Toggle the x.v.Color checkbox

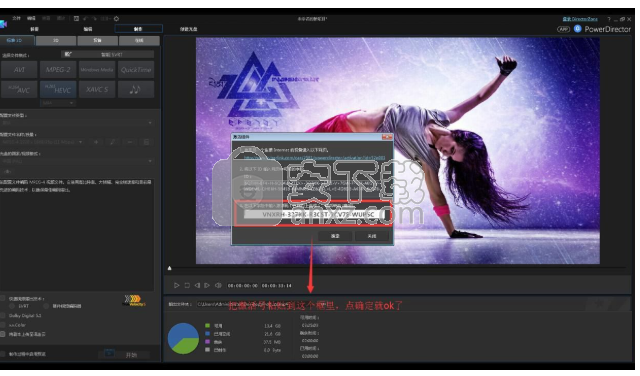click(x=3, y=325)
